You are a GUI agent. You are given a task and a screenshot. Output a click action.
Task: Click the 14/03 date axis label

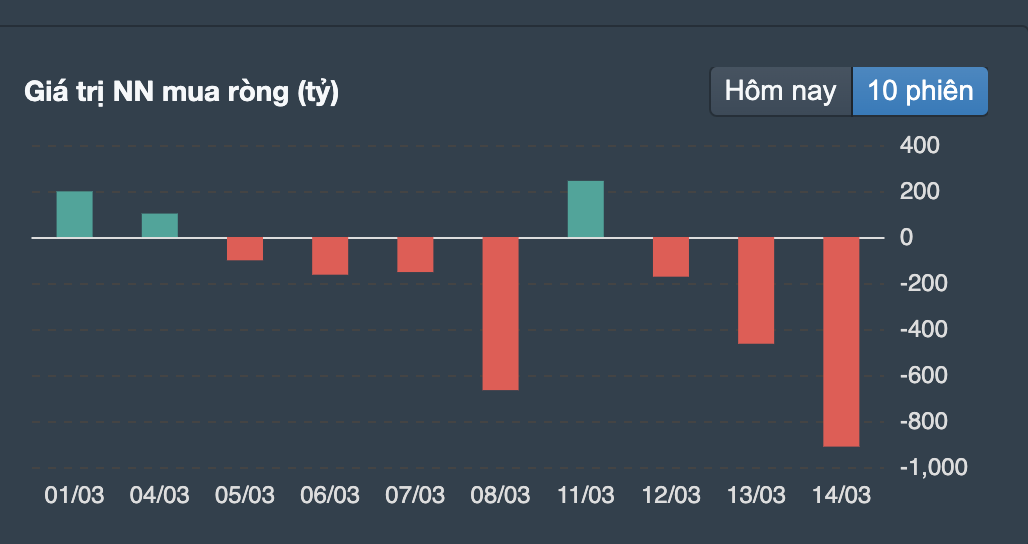click(x=841, y=495)
